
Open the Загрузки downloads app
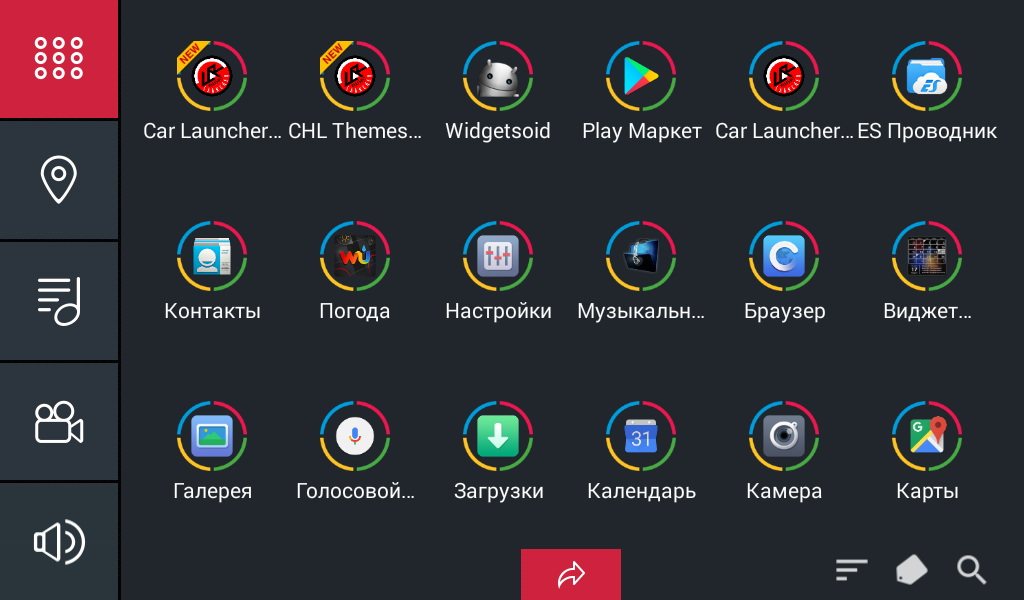pyautogui.click(x=498, y=435)
